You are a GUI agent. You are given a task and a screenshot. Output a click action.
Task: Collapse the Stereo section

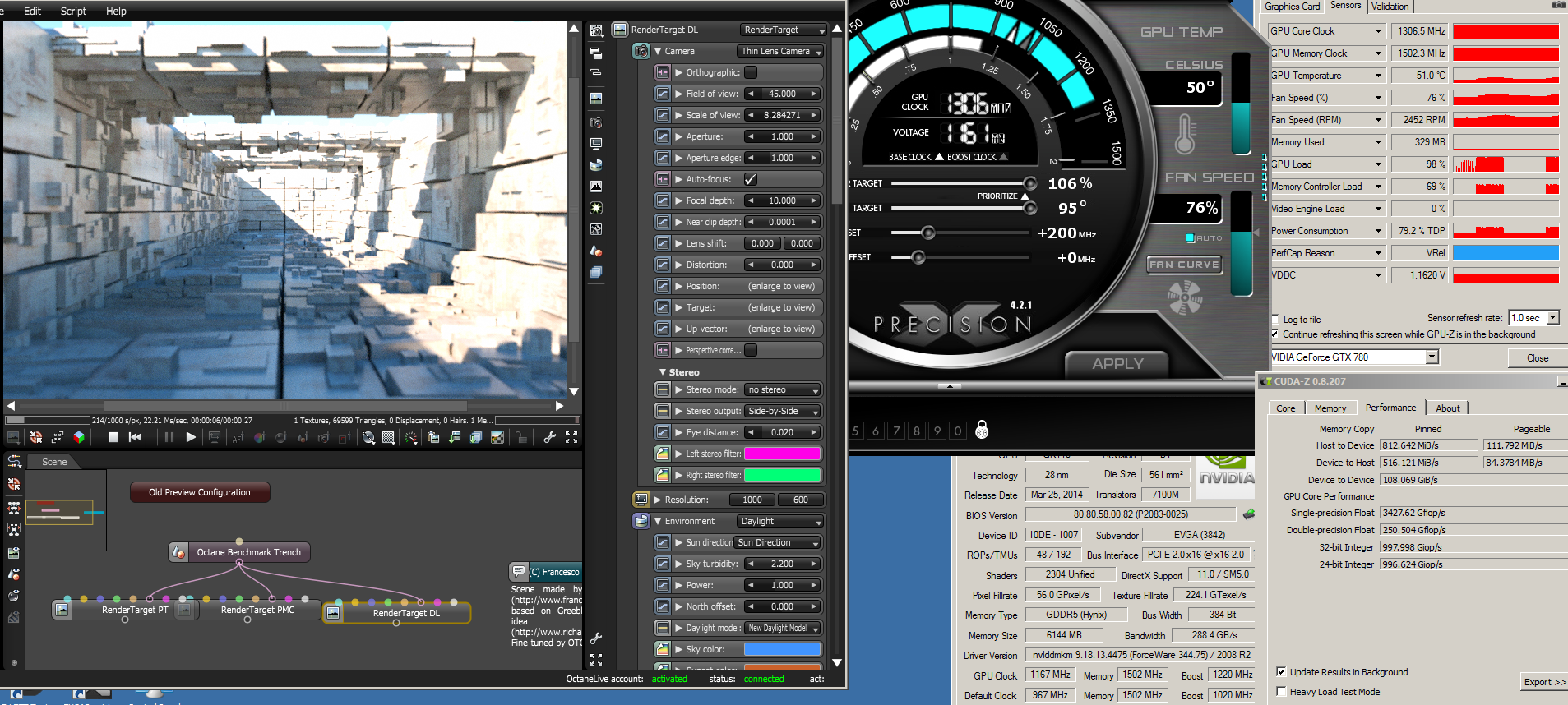(x=663, y=372)
